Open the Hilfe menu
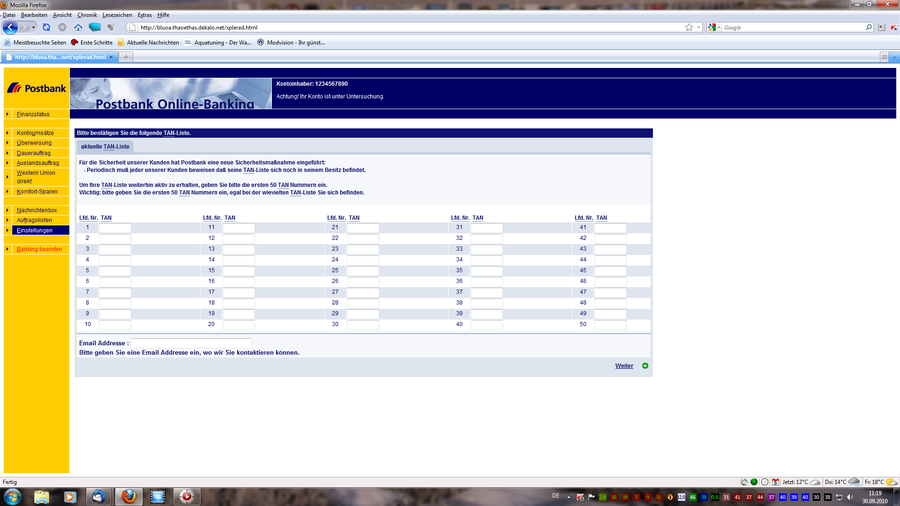 pyautogui.click(x=163, y=15)
